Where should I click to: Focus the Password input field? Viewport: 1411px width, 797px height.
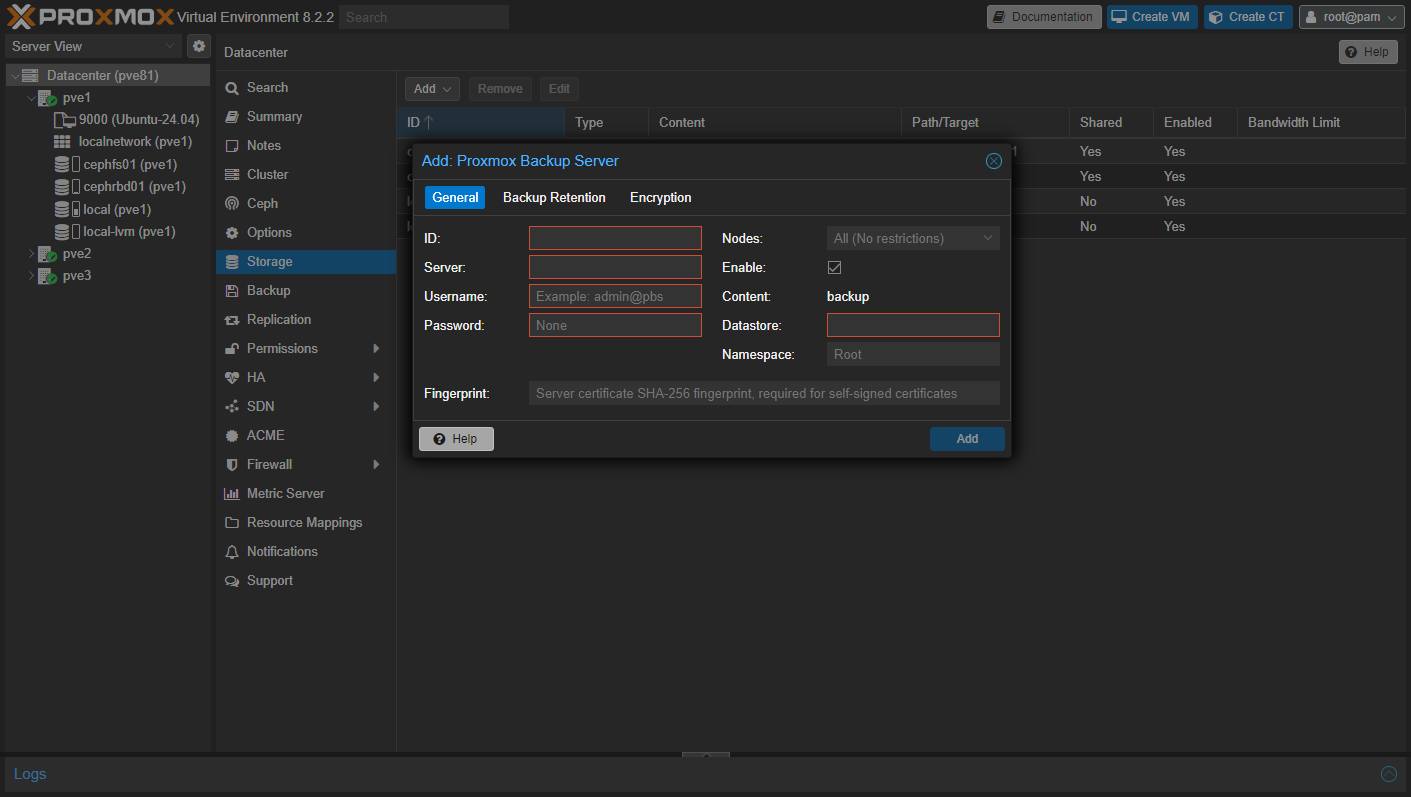(x=615, y=325)
